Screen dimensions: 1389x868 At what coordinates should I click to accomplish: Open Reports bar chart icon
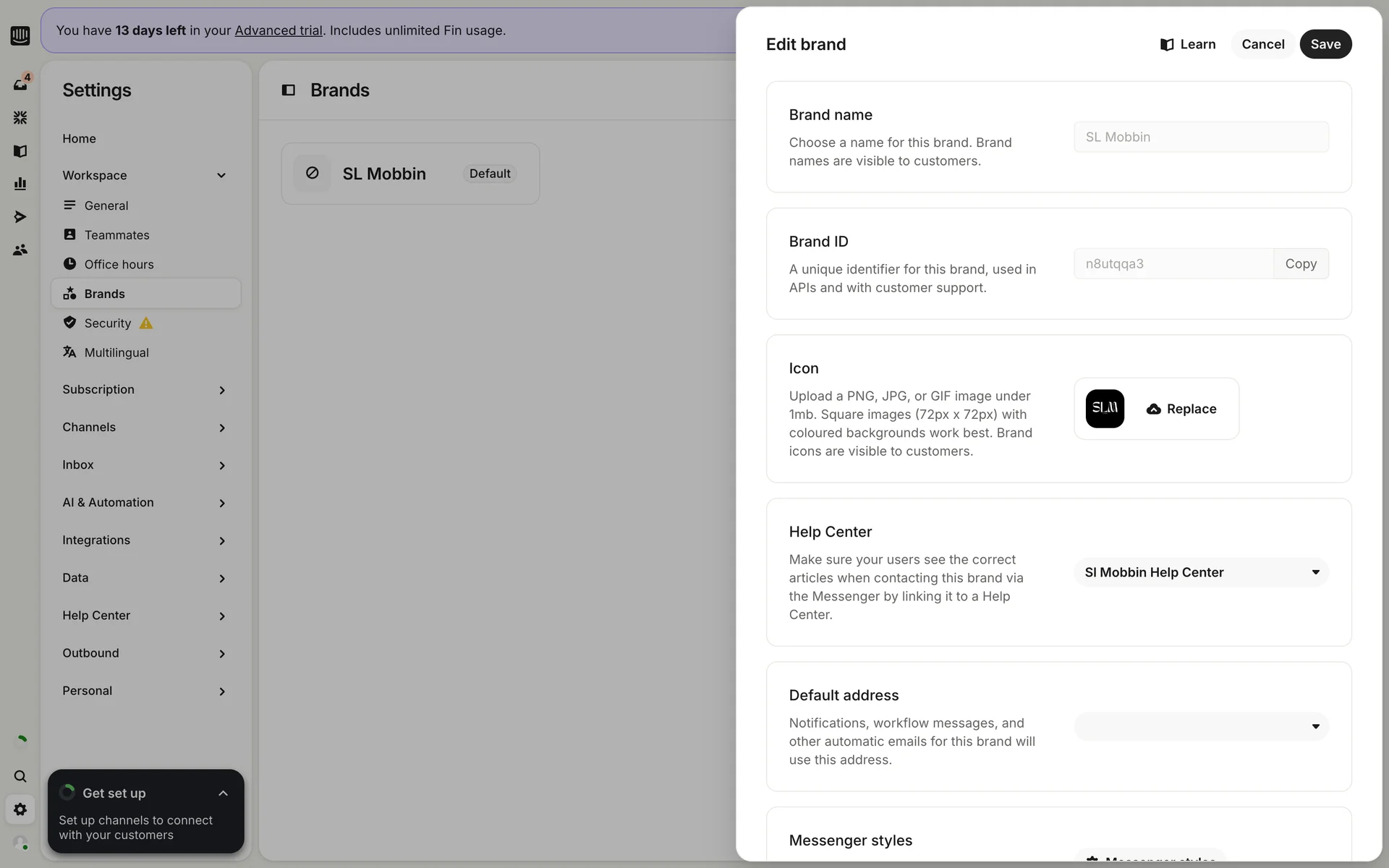20,184
